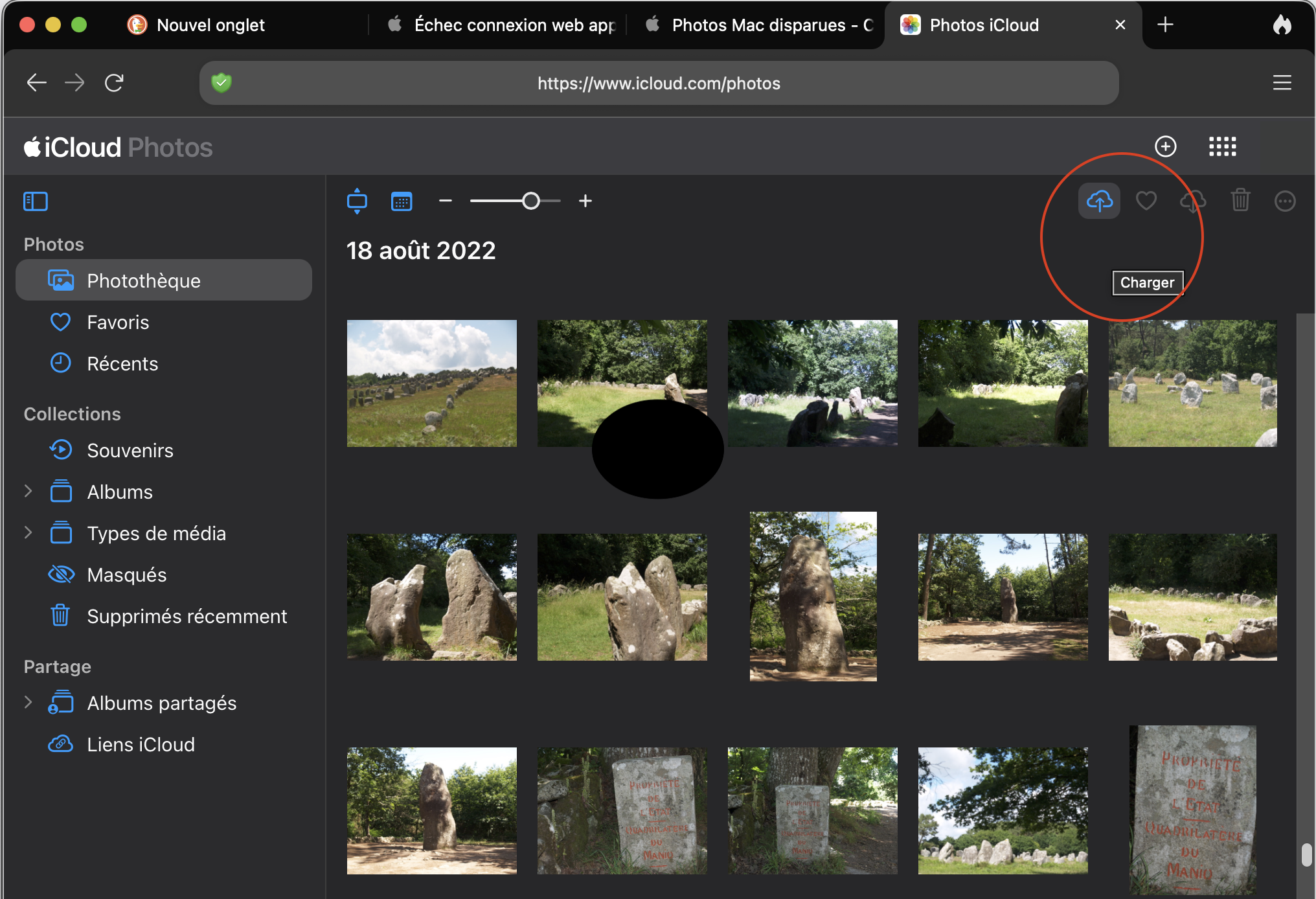Open the iCloud apps grid launcher
The width and height of the screenshot is (1316, 899).
coord(1222,146)
